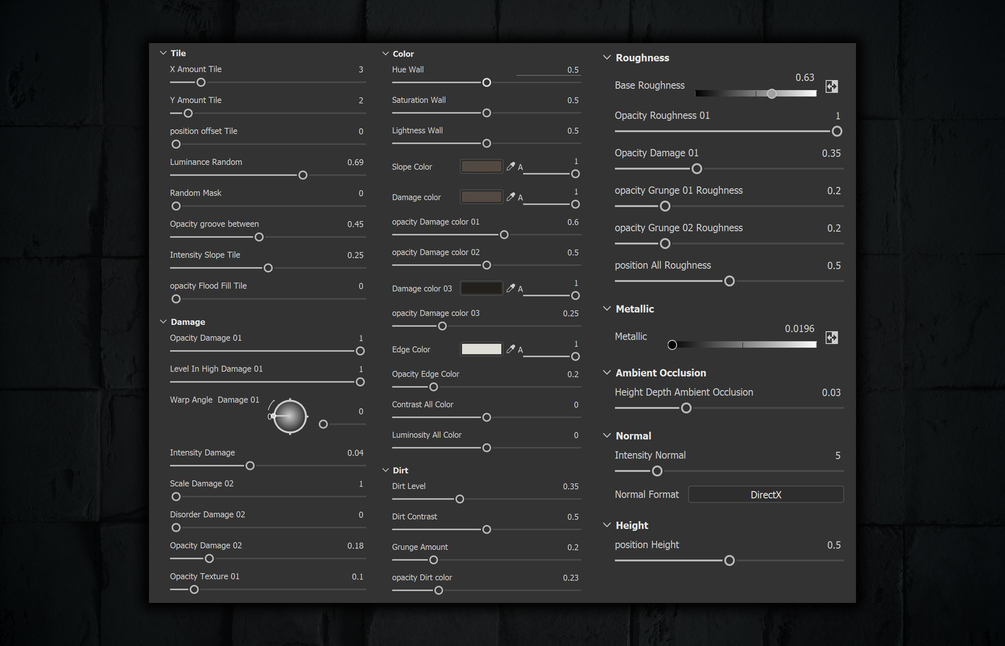The height and width of the screenshot is (646, 1005).
Task: Click the Metallic randomize icon
Action: (x=831, y=338)
